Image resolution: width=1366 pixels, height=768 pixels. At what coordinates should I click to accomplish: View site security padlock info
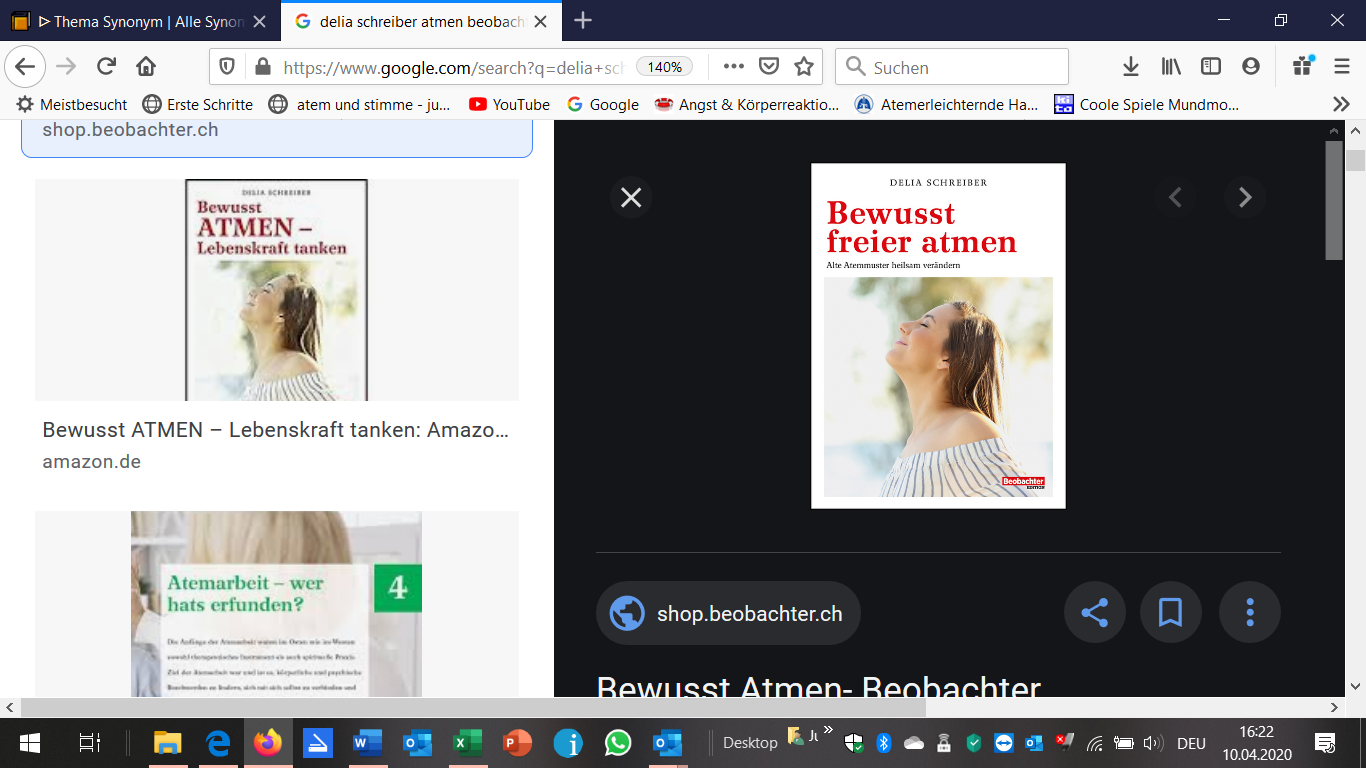click(263, 67)
